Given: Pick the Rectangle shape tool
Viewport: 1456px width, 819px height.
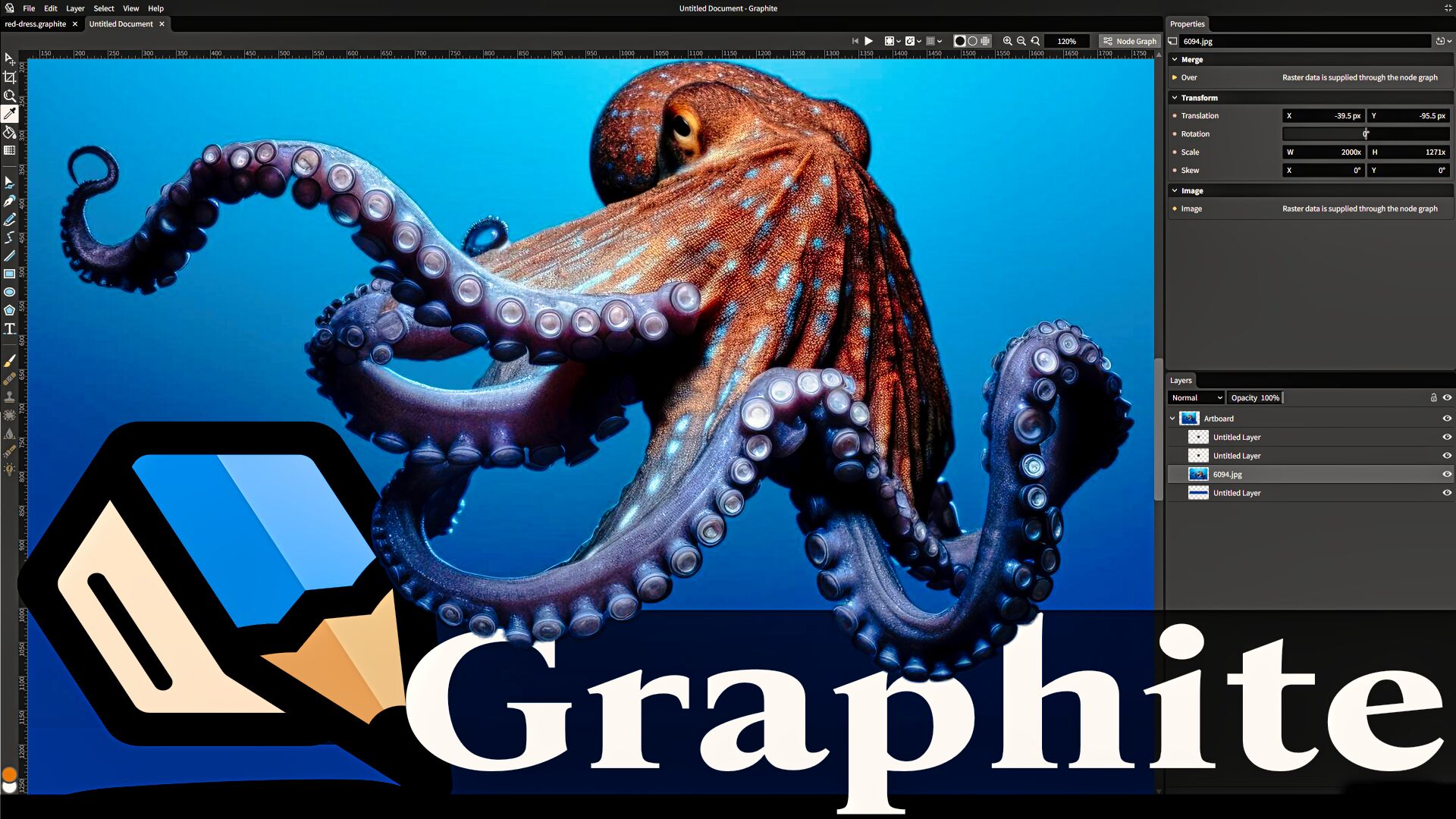Looking at the screenshot, I should pos(11,274).
